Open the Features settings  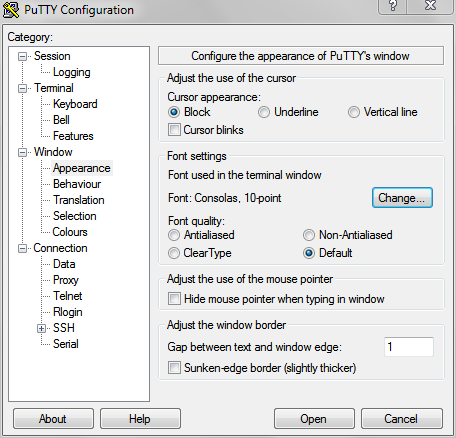point(73,136)
